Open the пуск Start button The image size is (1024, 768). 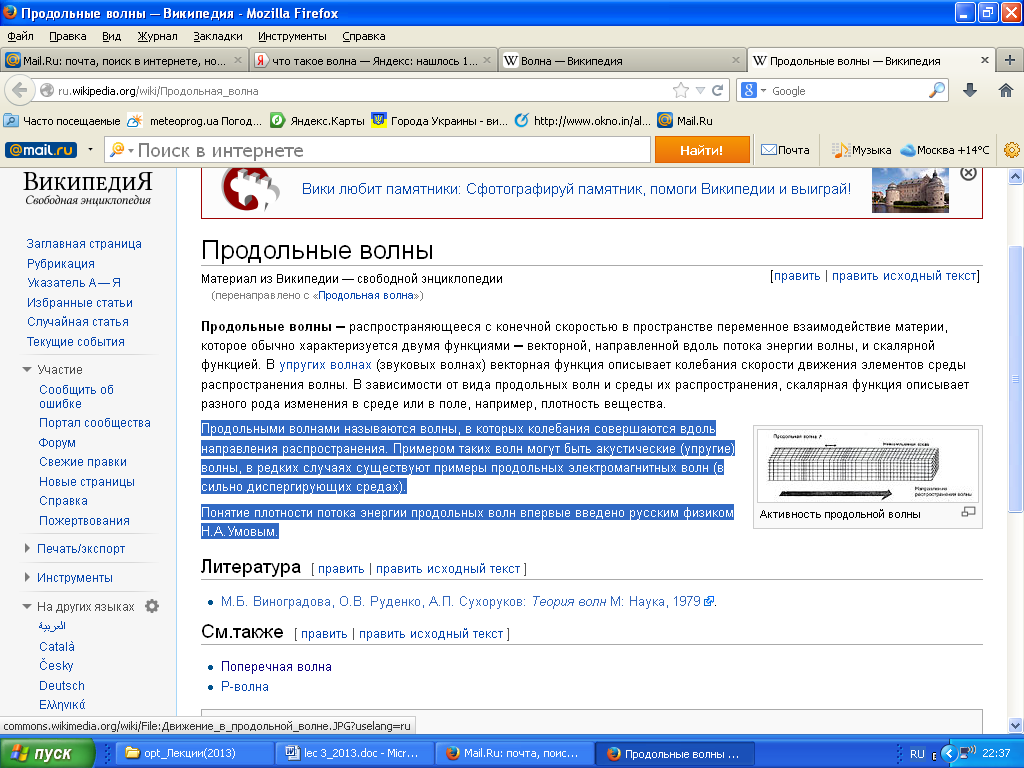pyautogui.click(x=48, y=754)
